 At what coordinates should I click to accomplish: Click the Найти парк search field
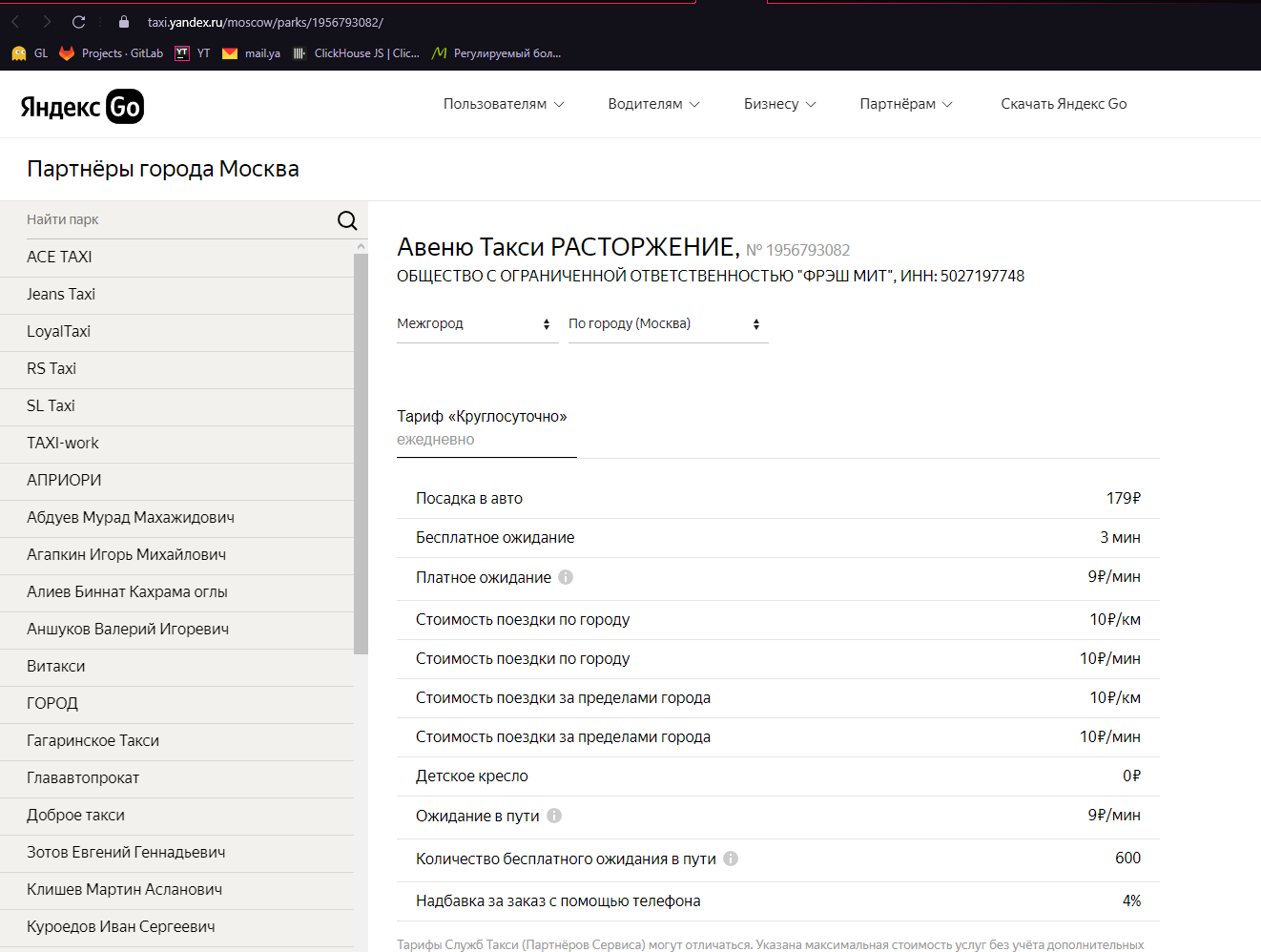coord(176,220)
